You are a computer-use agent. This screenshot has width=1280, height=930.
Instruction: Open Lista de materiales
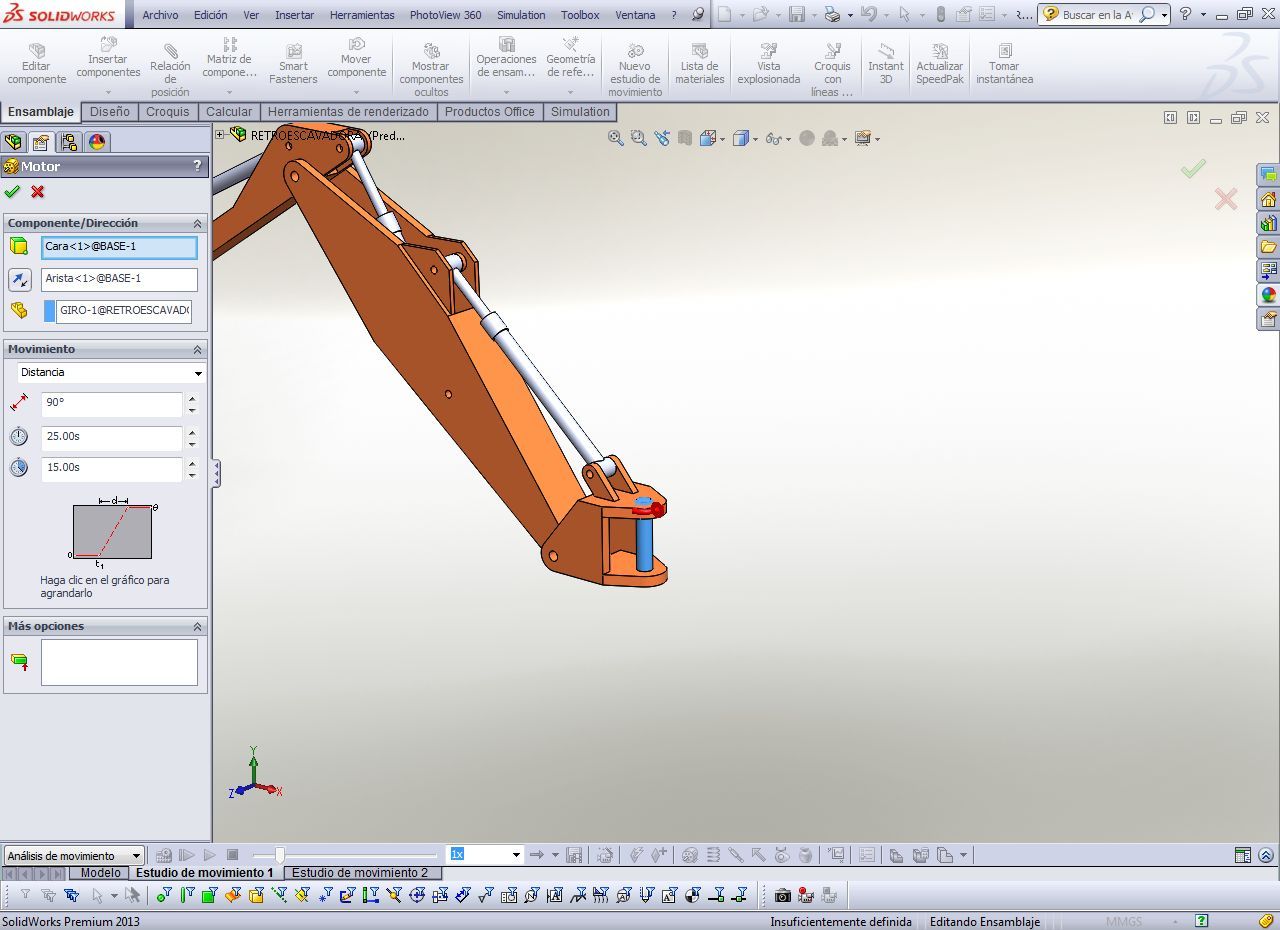[x=699, y=64]
